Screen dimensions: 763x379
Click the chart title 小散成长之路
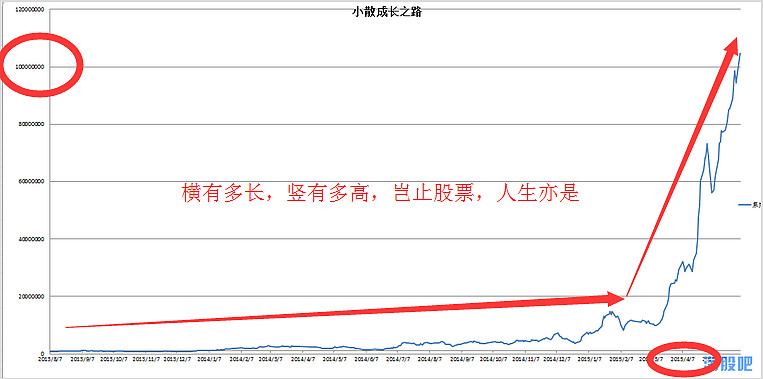387,13
